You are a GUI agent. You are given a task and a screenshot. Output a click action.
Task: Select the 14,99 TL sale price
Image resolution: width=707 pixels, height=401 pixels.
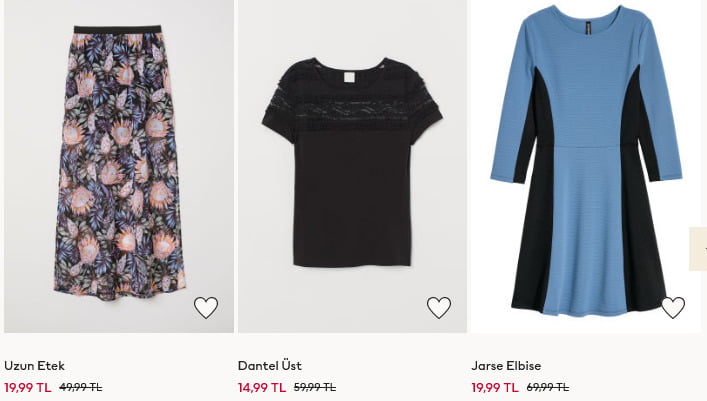pyautogui.click(x=262, y=387)
